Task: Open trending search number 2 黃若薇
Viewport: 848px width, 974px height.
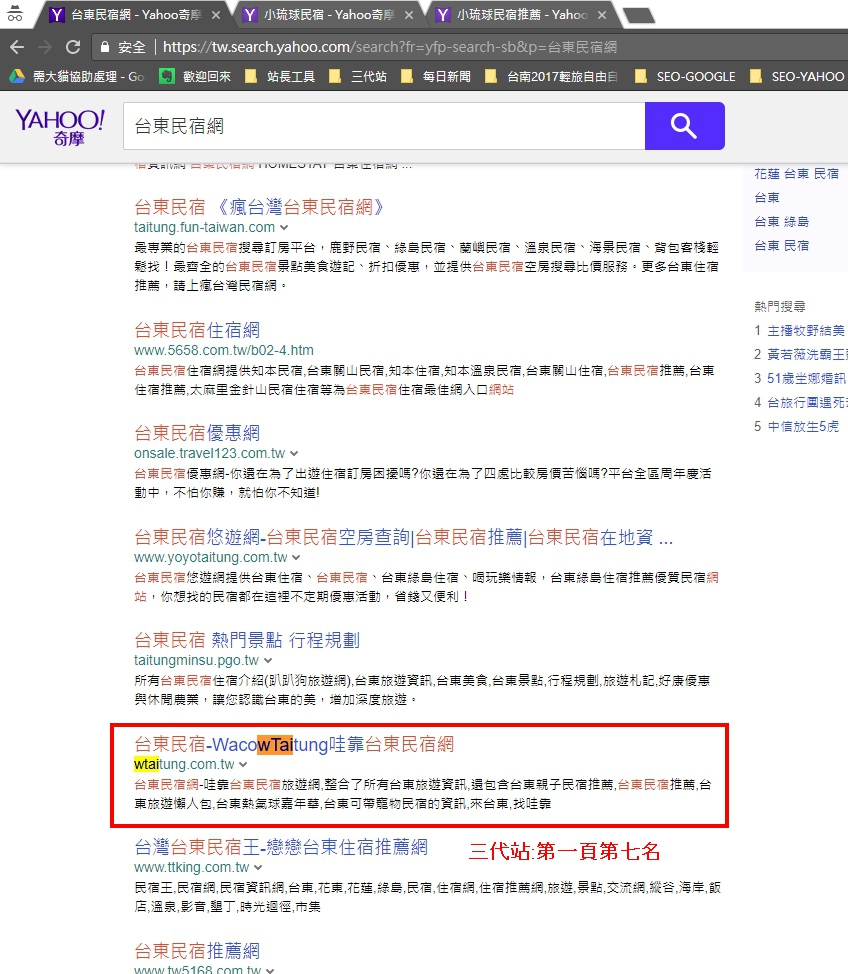Action: point(806,355)
